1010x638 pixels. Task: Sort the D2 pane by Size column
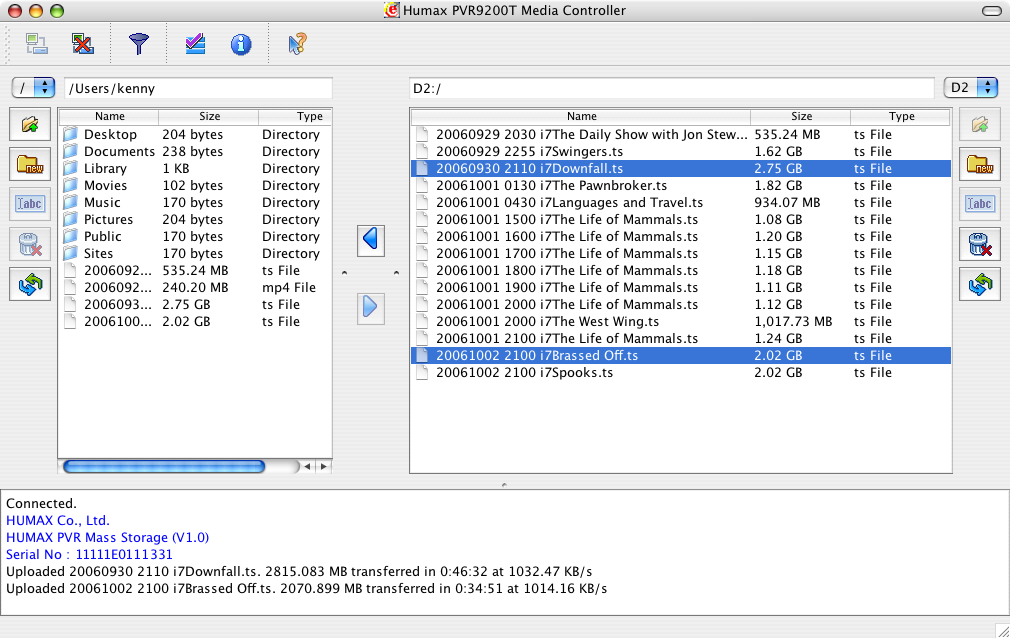tap(801, 117)
